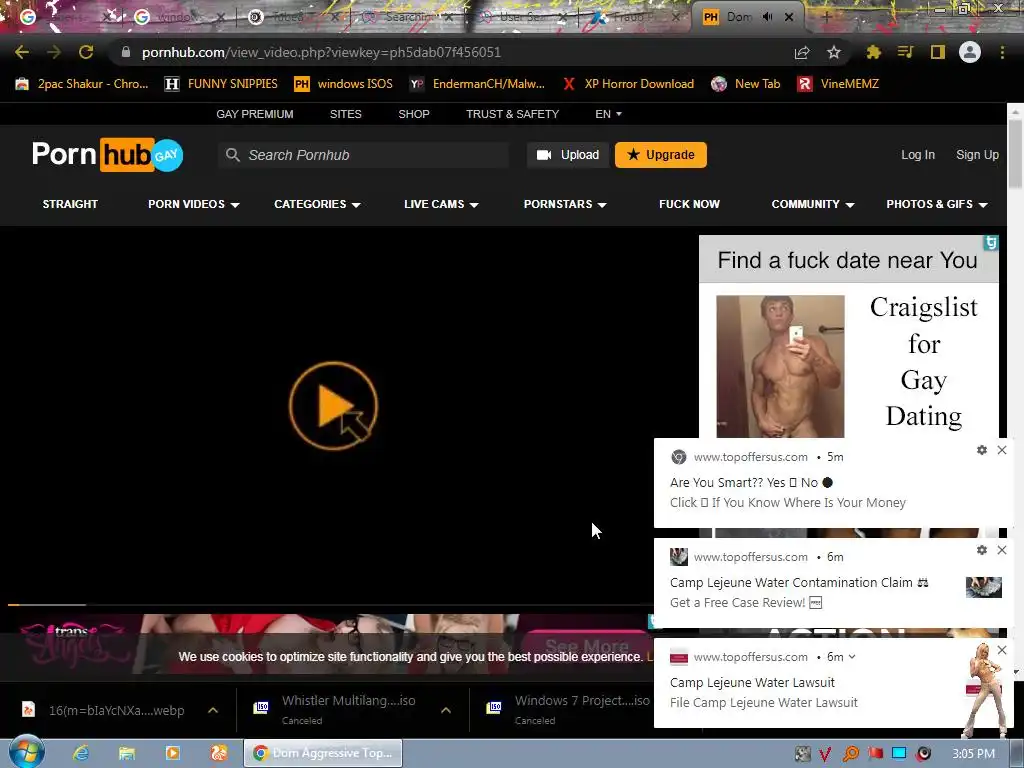This screenshot has height=768, width=1024.
Task: Click the orange Upgrade button
Action: tap(661, 155)
